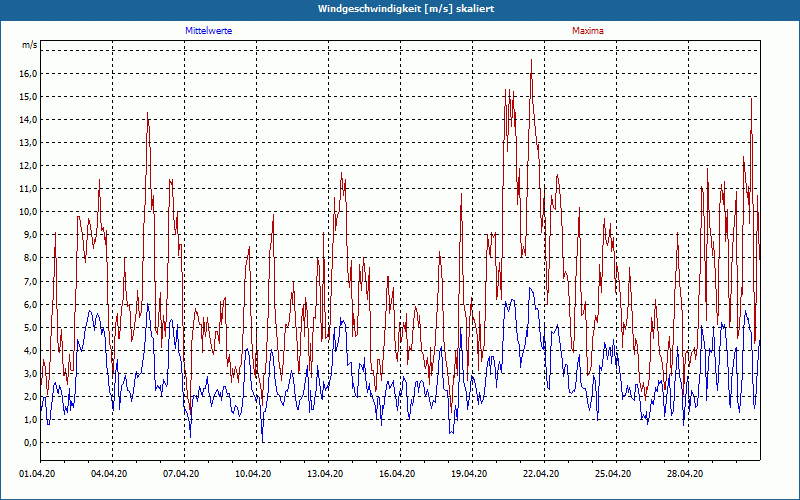
Task: Click the Maxima legend label
Action: 587,31
